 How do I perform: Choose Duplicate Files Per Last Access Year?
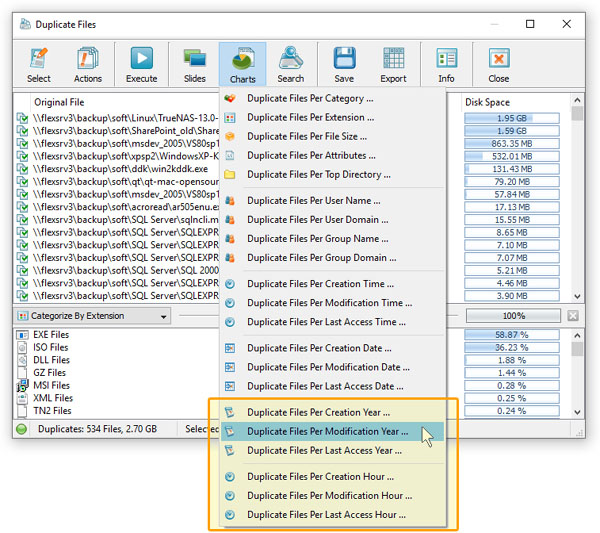click(332, 451)
